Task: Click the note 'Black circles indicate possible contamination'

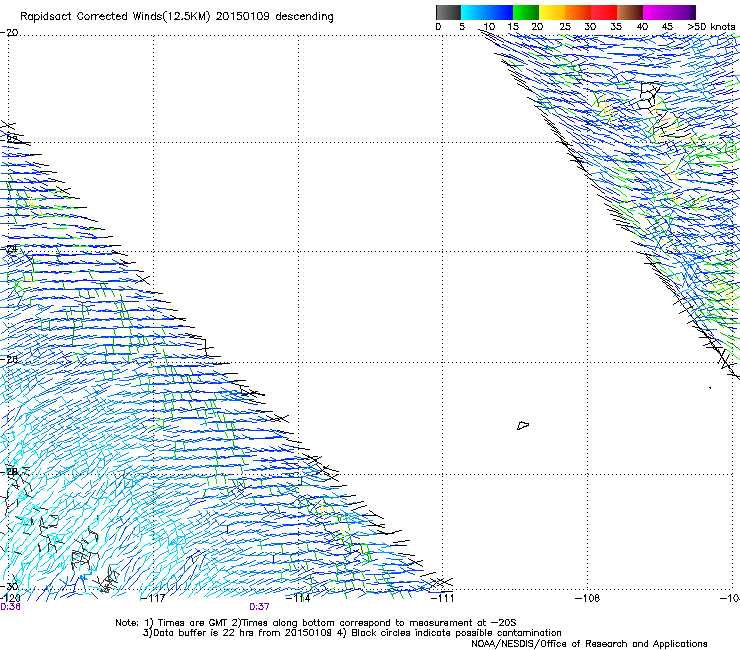Action: coord(456,633)
